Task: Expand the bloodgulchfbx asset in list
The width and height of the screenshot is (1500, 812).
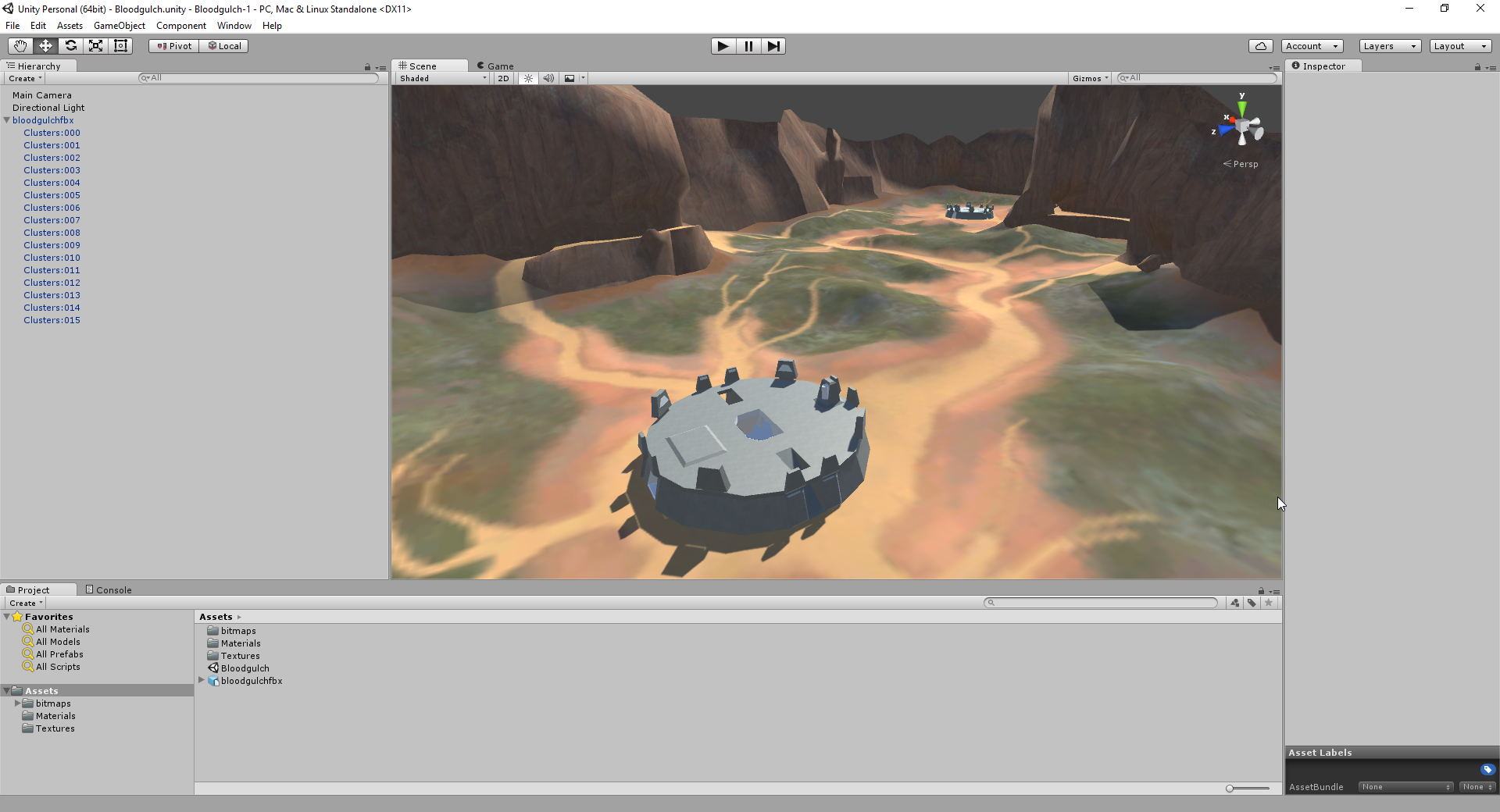Action: point(202,681)
